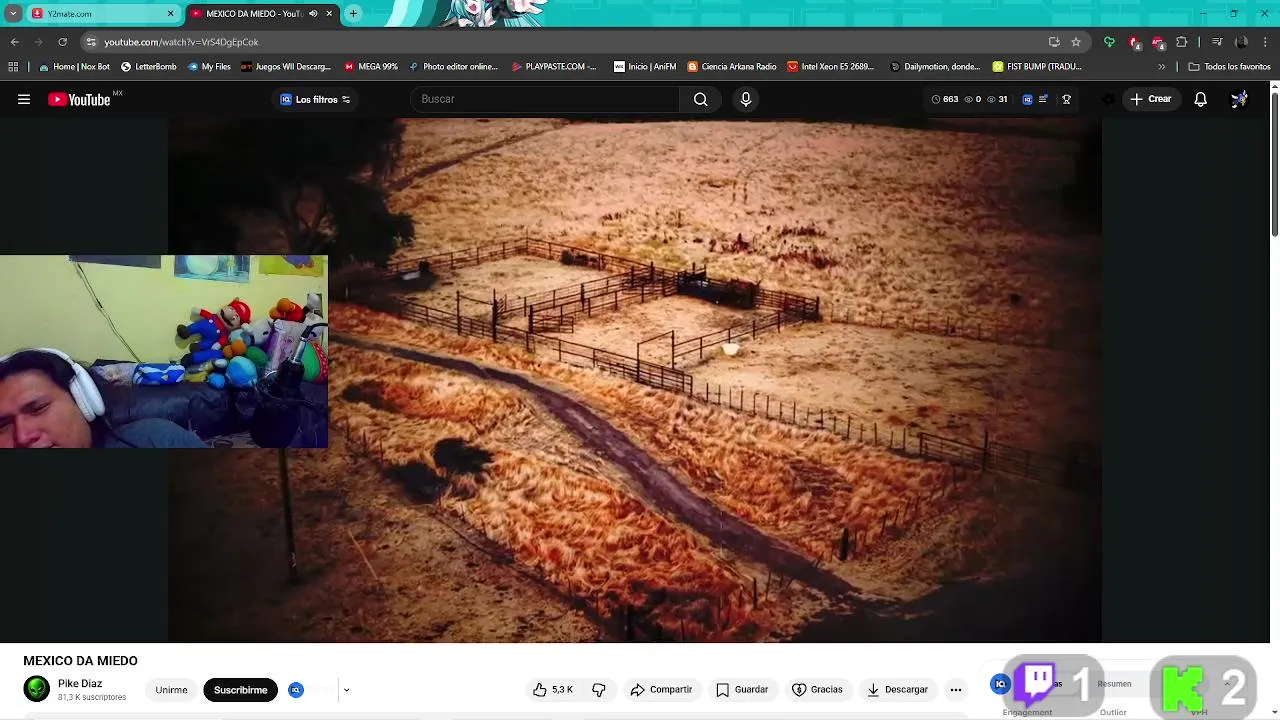Screen dimensions: 1280x720
Task: Open the Juegos WII Descarg... bookmark
Action: pos(286,67)
